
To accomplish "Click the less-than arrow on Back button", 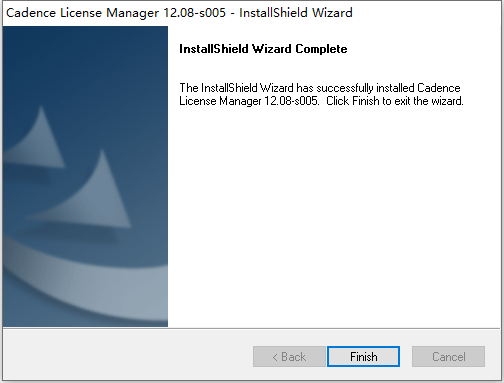I will [x=275, y=357].
